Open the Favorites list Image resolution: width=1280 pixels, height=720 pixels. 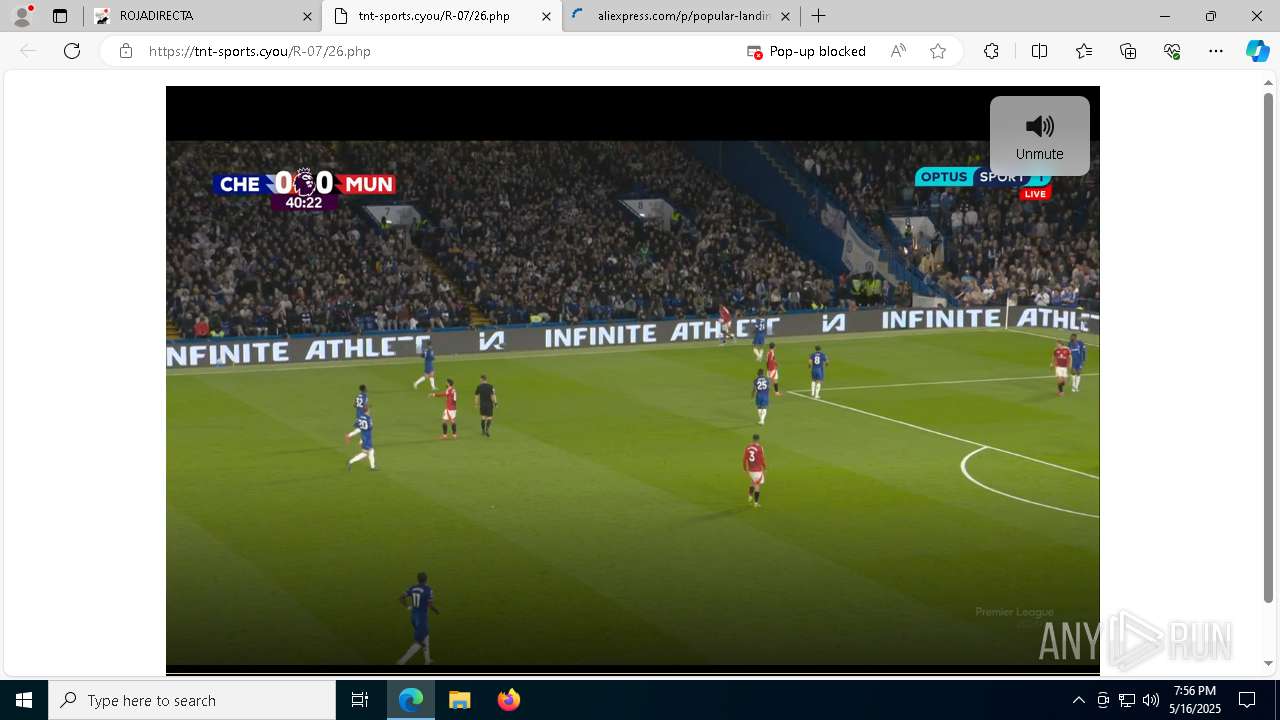click(x=1084, y=51)
